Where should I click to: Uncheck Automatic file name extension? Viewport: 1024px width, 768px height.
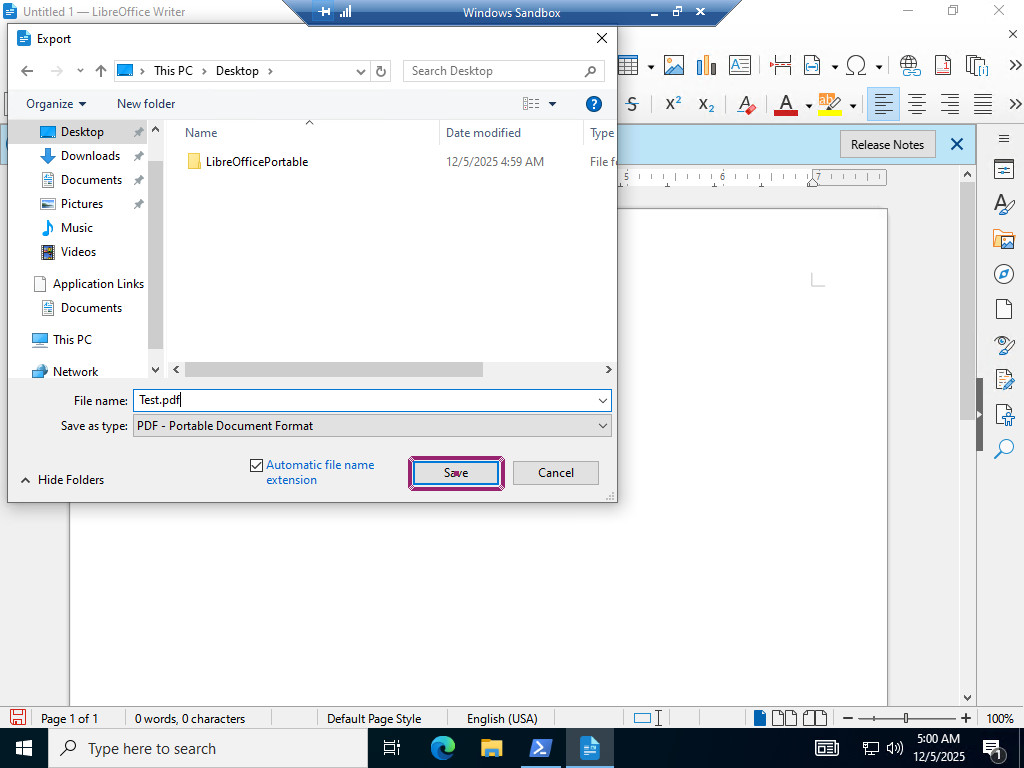pyautogui.click(x=257, y=465)
